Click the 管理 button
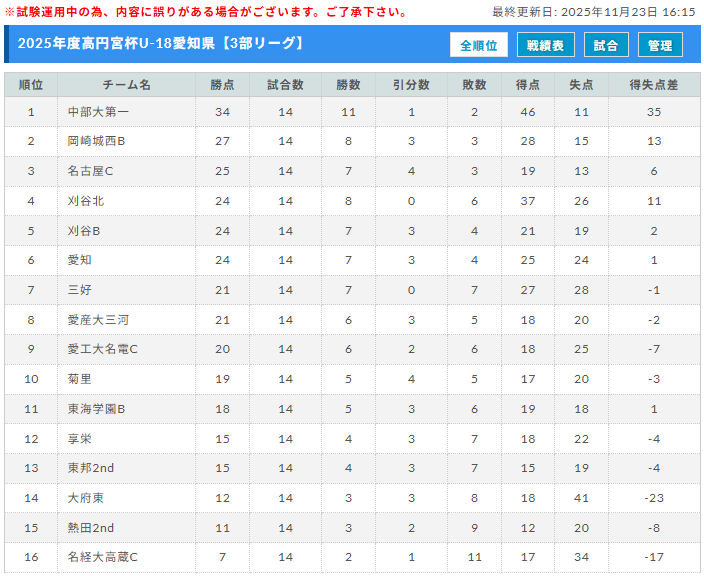704x576 pixels. coord(660,45)
